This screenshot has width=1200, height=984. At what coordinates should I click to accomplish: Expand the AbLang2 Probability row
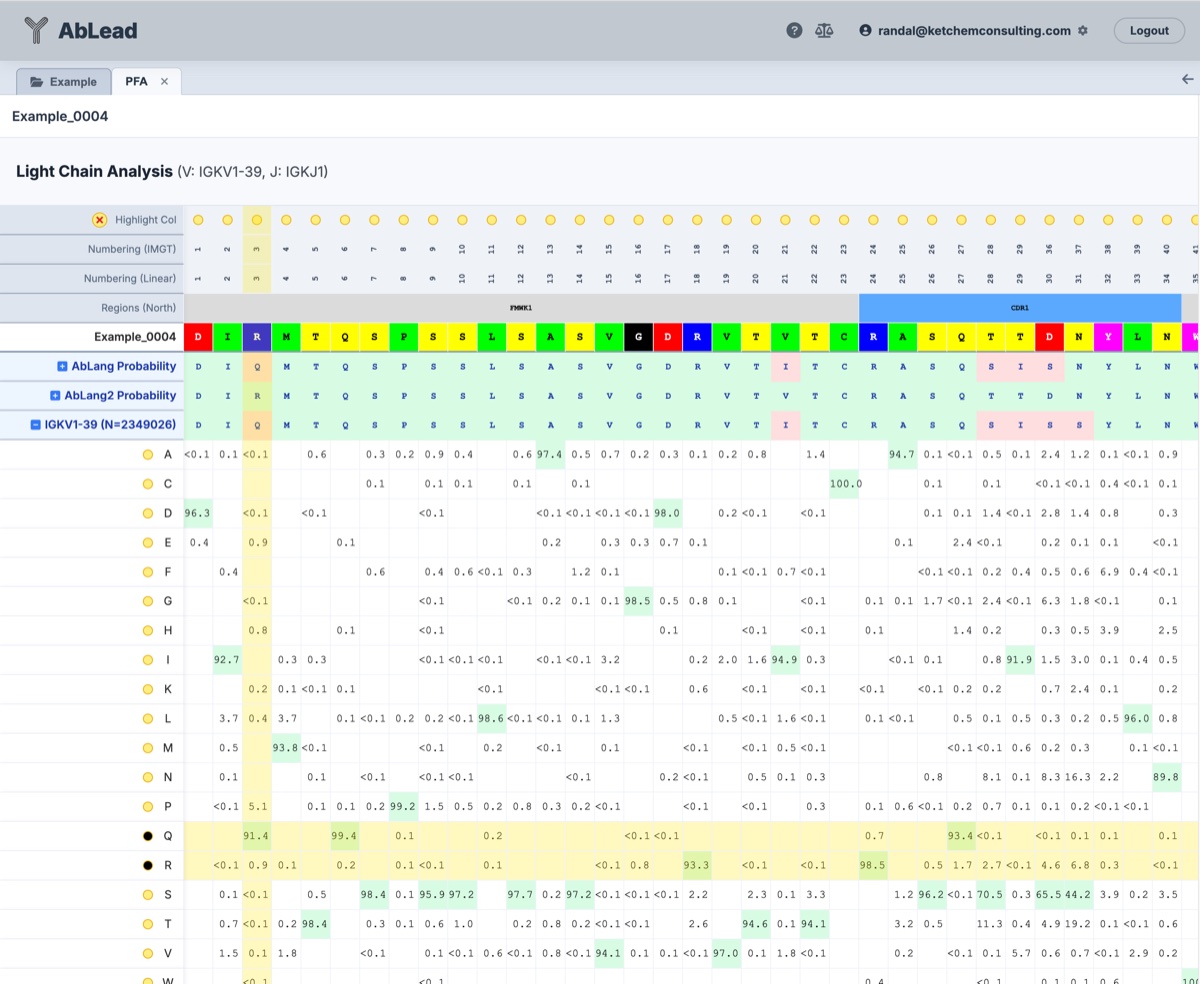point(55,396)
